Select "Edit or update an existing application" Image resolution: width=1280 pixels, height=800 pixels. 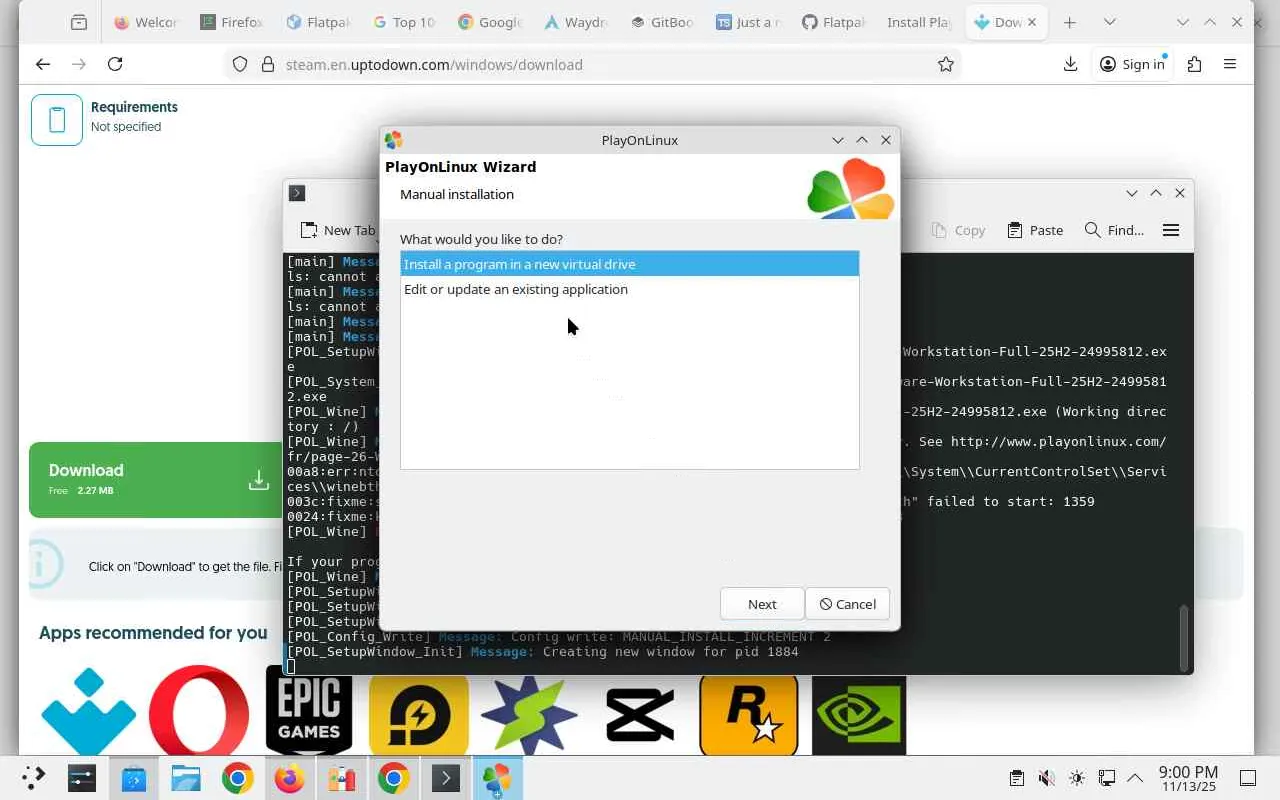click(629, 289)
